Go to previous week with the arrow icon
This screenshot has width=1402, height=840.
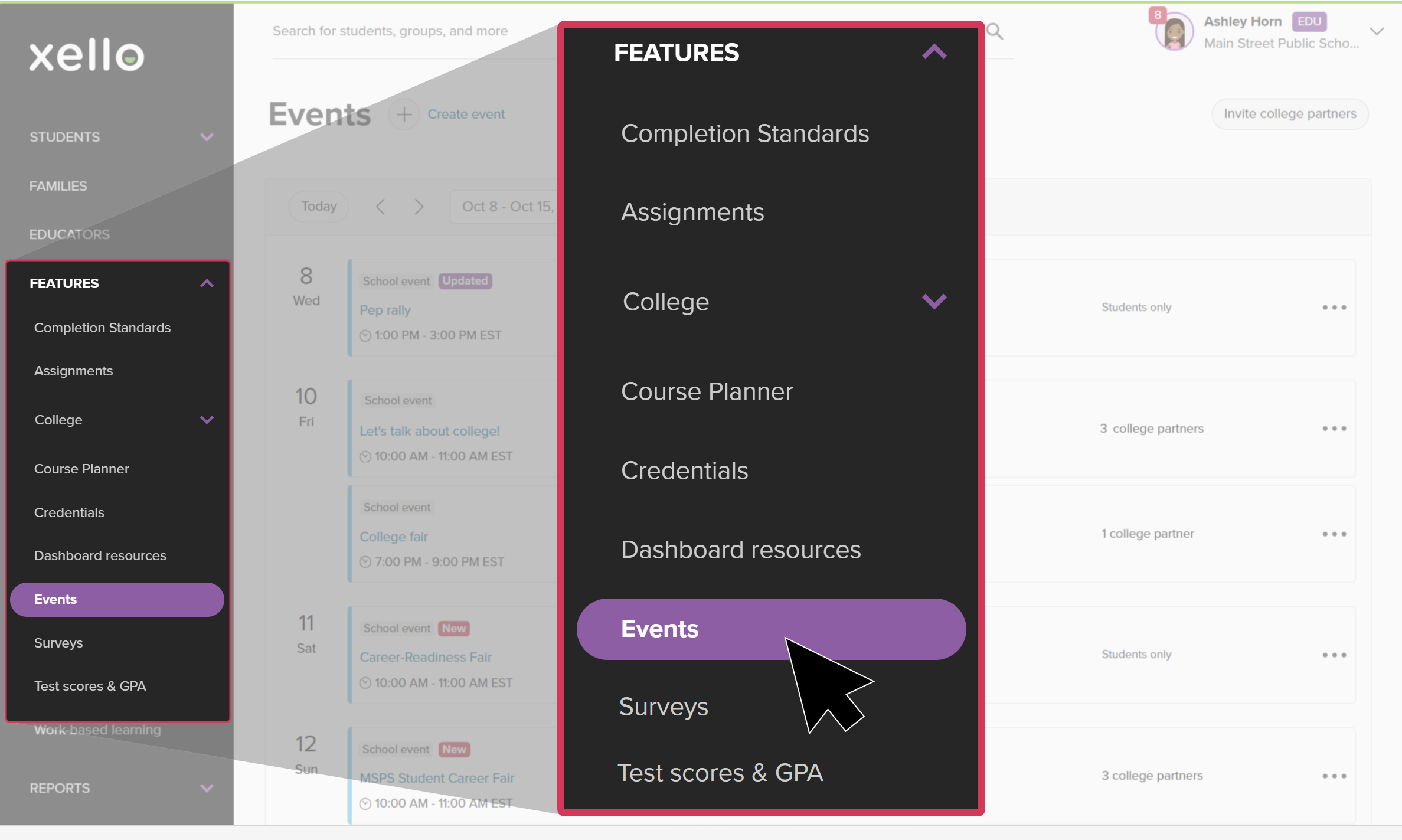pyautogui.click(x=381, y=207)
